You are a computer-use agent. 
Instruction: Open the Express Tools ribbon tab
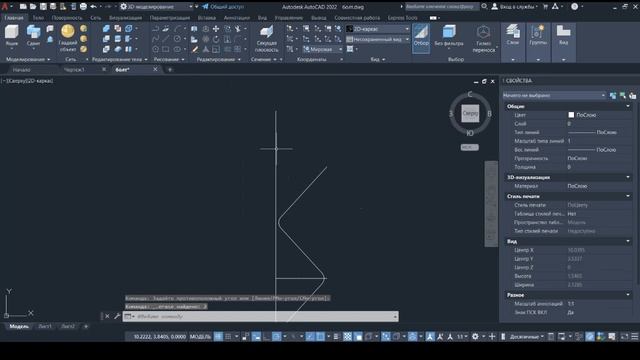402,18
